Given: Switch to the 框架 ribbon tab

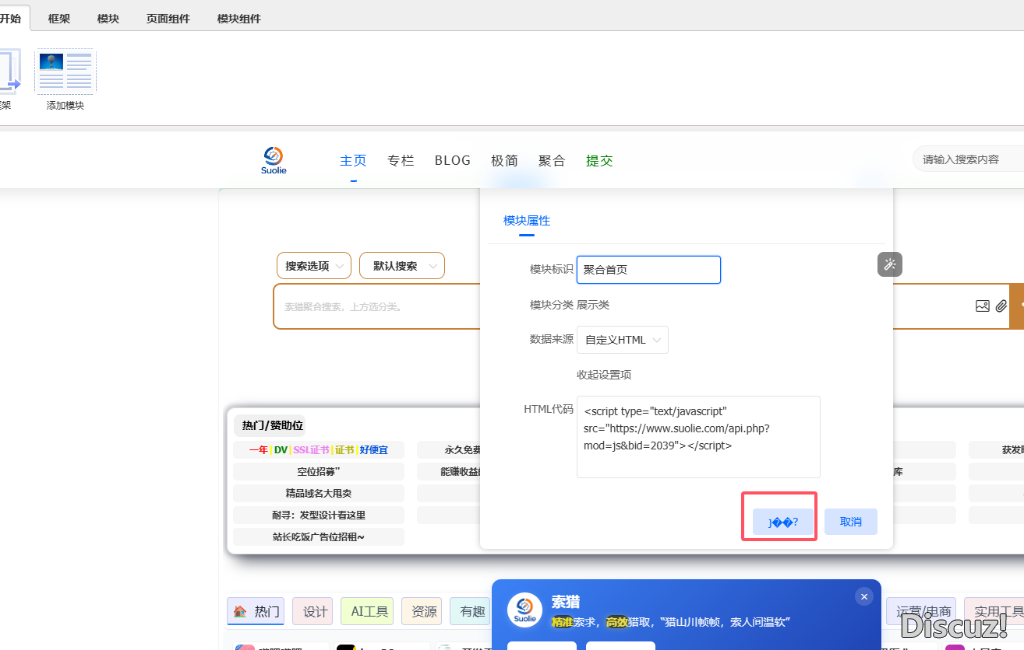Looking at the screenshot, I should click(59, 18).
